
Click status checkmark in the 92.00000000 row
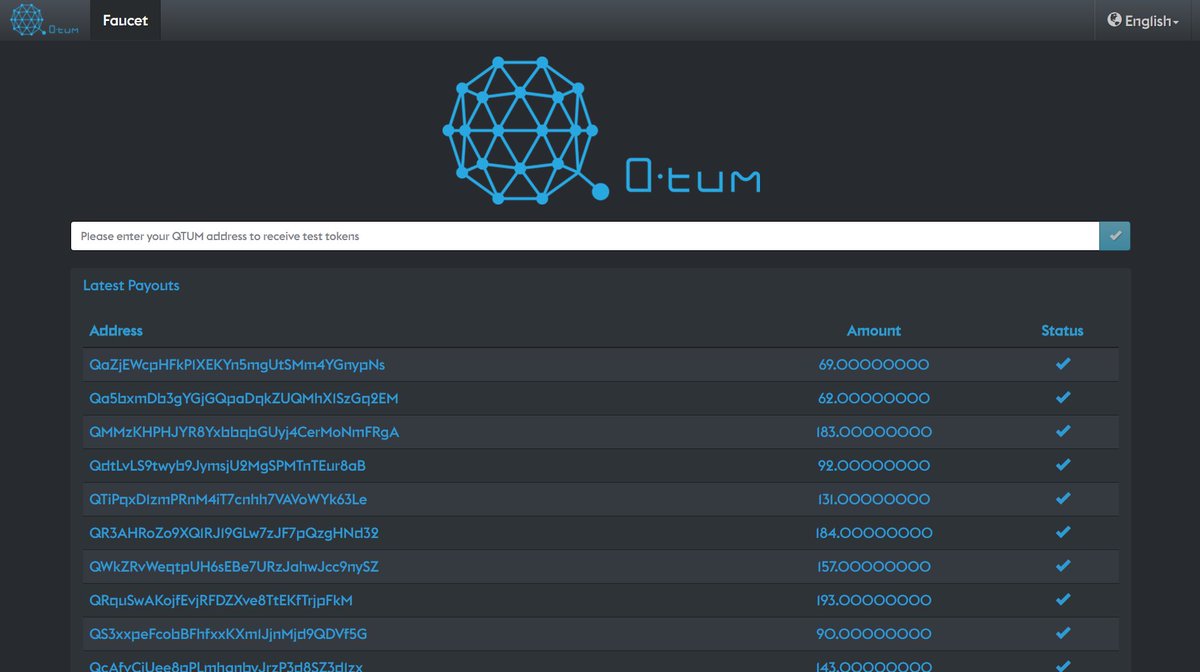click(x=1063, y=465)
